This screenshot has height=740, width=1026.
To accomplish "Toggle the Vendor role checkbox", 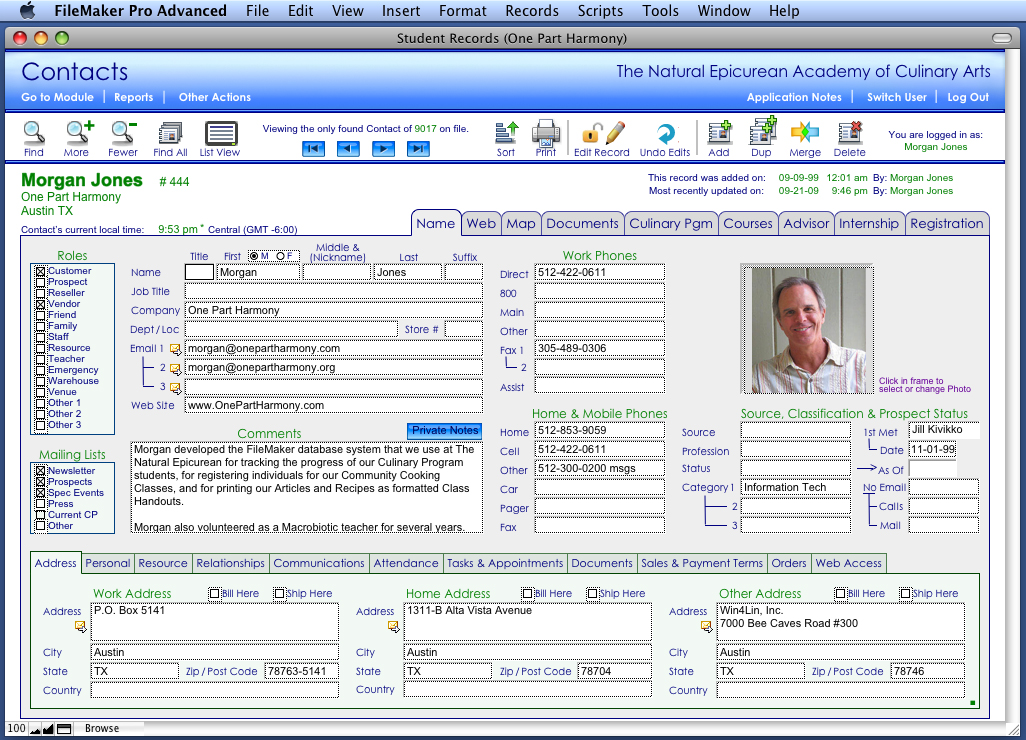I will click(41, 304).
